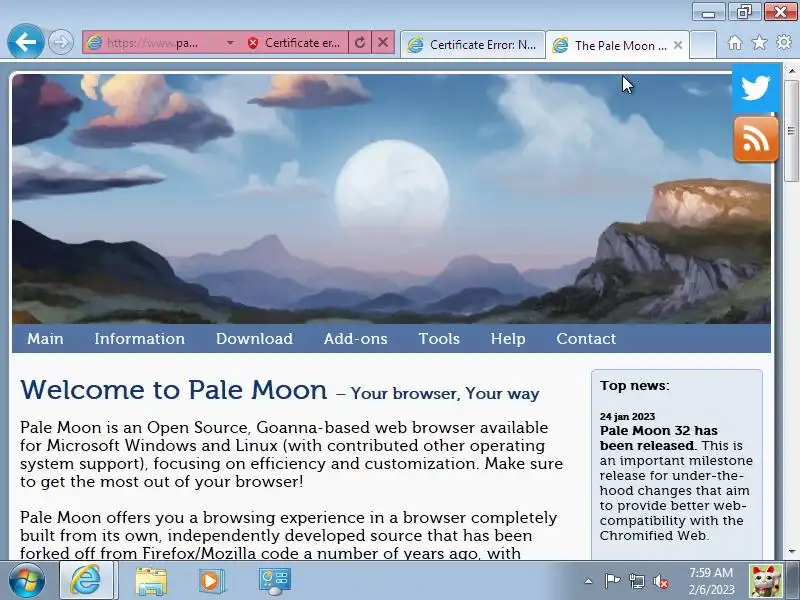Click the '24 jan 2023' news date
This screenshot has height=600, width=800.
point(627,416)
